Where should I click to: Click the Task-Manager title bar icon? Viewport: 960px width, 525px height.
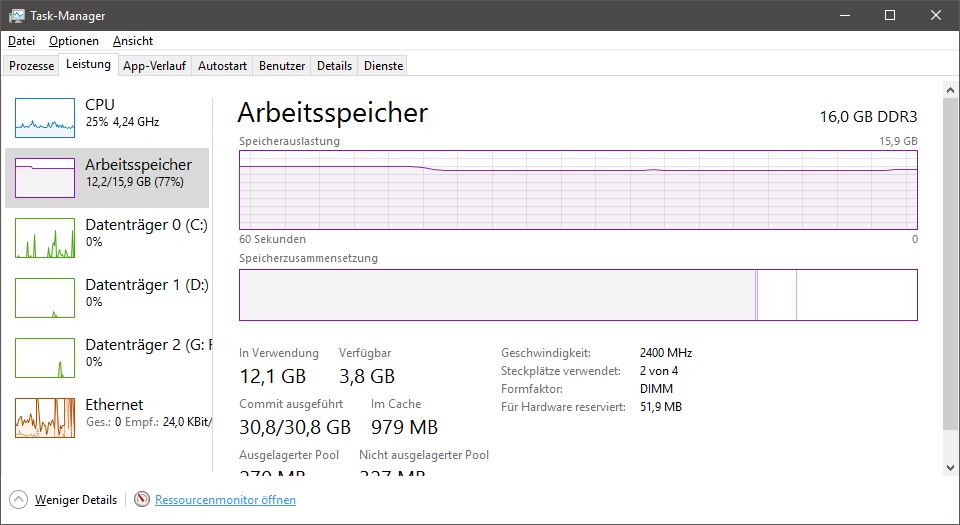click(17, 15)
